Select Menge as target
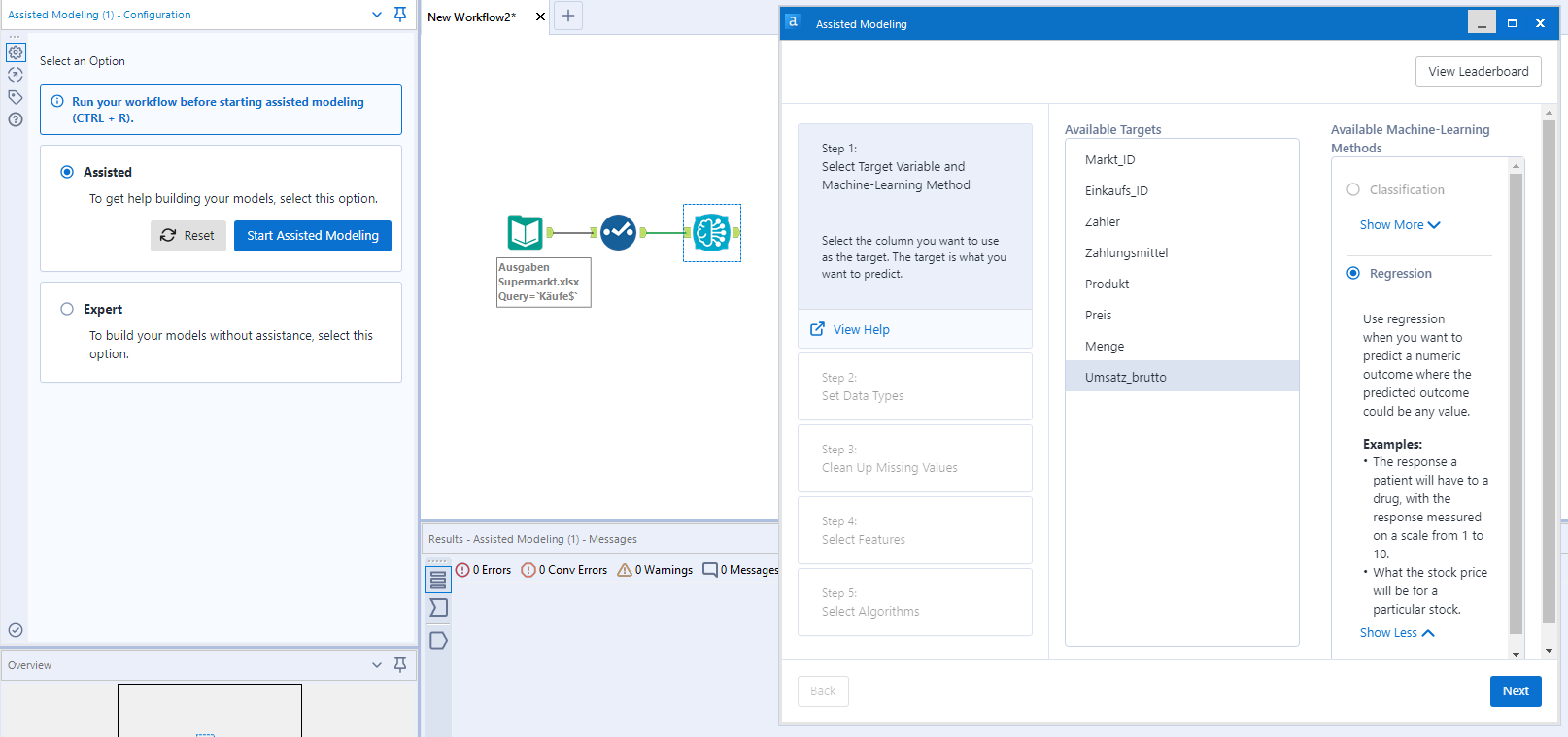Image resolution: width=1568 pixels, height=737 pixels. click(x=1182, y=347)
